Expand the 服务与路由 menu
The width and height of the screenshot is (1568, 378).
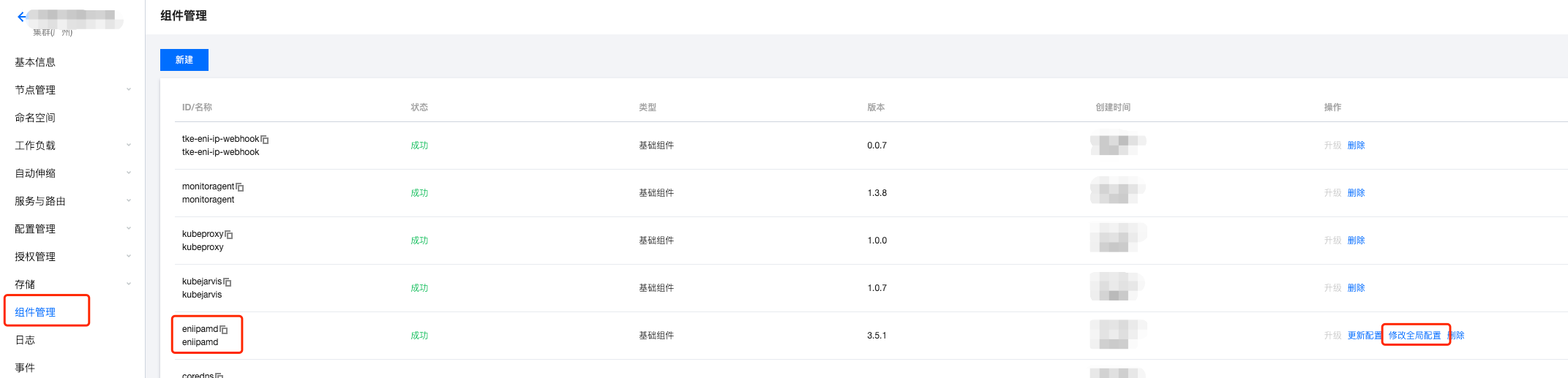click(129, 201)
